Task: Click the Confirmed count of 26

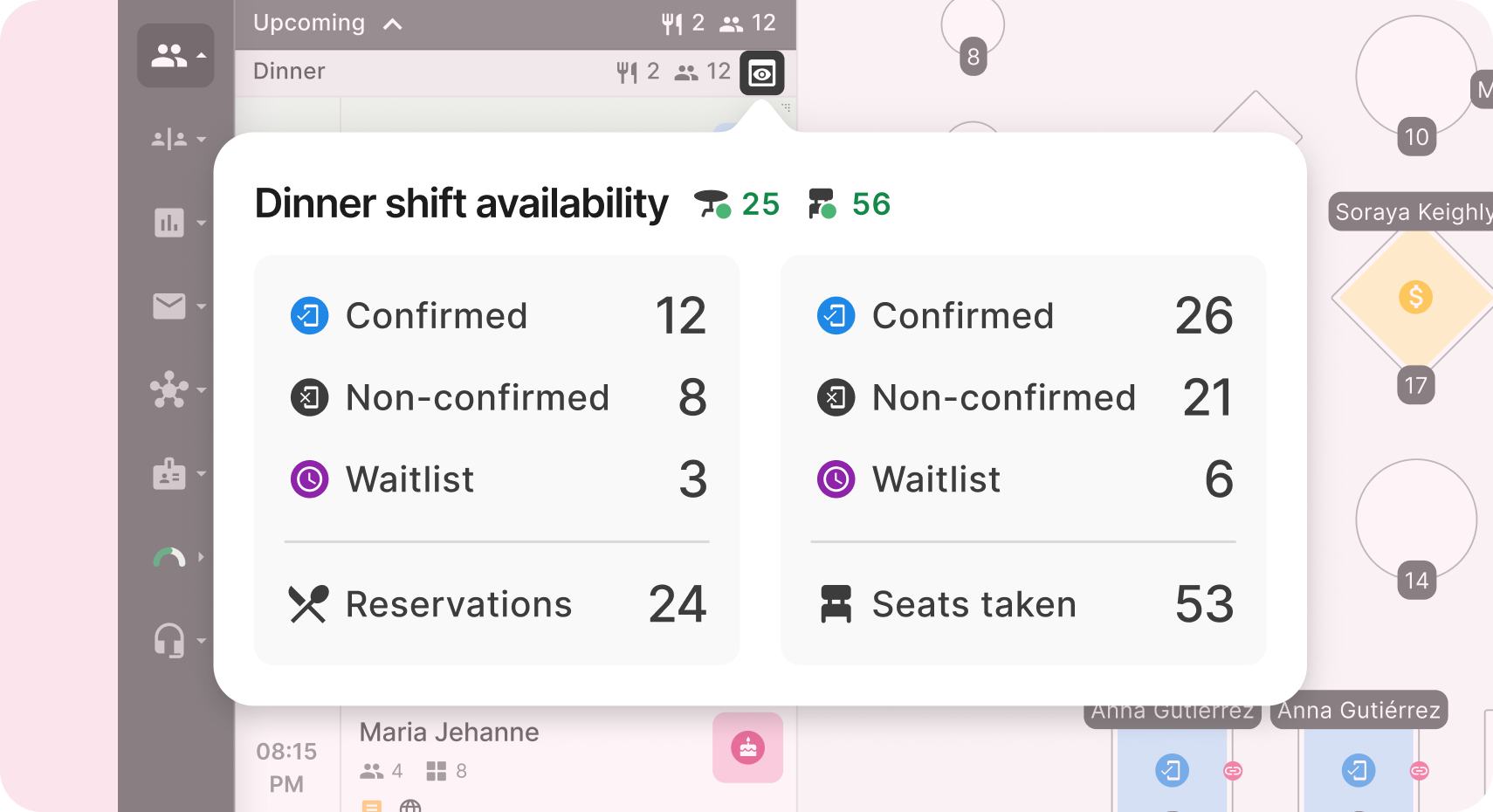Action: [x=1204, y=316]
